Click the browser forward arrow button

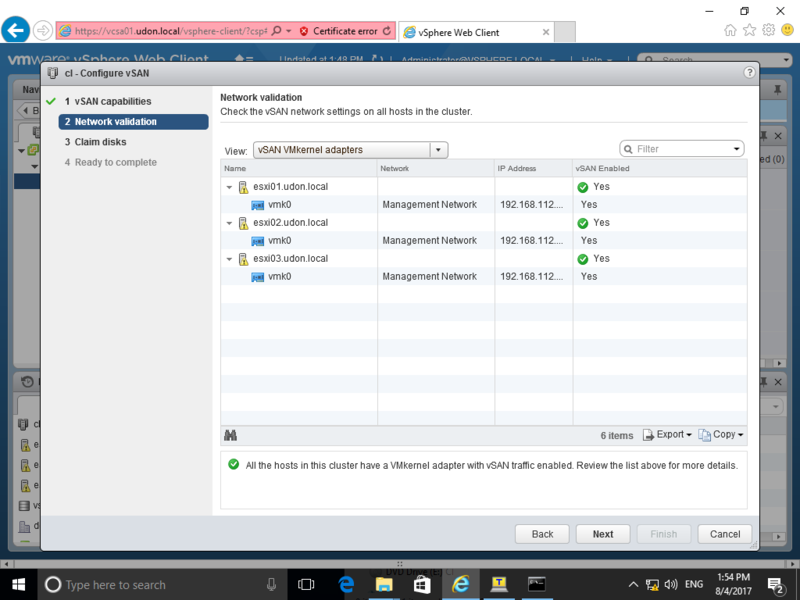[43, 31]
